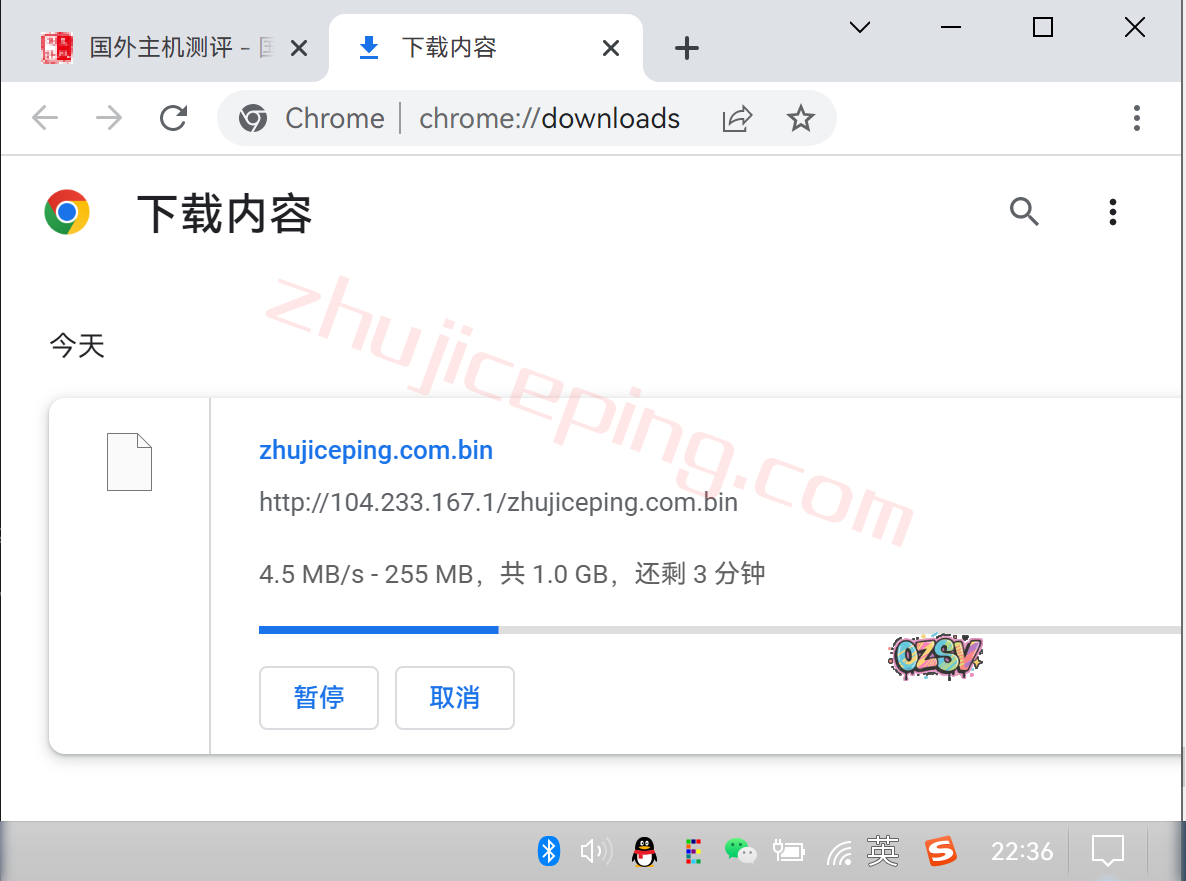Open the zhujiceping.com.bin file link
Viewport: 1186px width, 881px height.
point(376,450)
